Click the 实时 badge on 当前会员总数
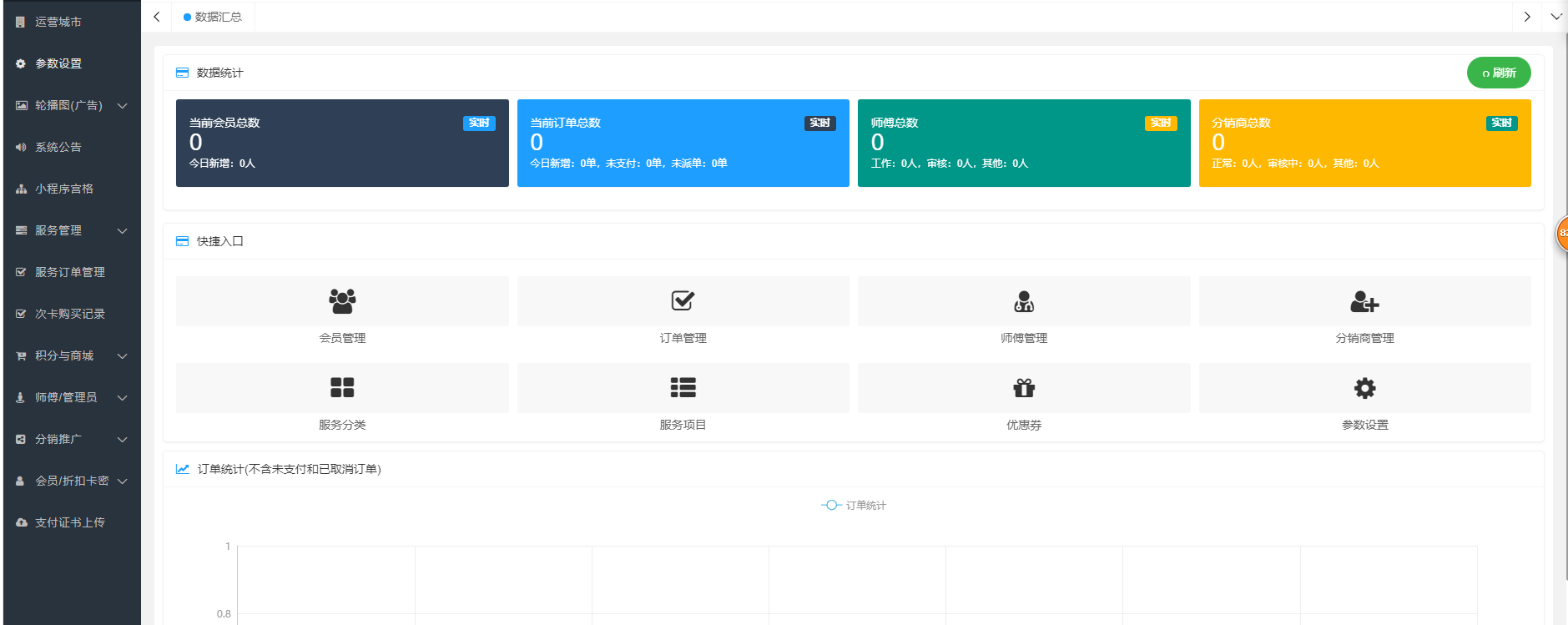1568x625 pixels. click(479, 123)
